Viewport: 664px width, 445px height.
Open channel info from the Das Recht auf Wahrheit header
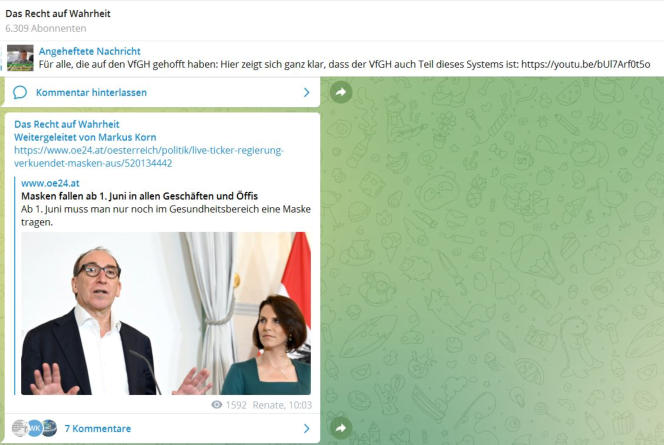click(x=58, y=14)
